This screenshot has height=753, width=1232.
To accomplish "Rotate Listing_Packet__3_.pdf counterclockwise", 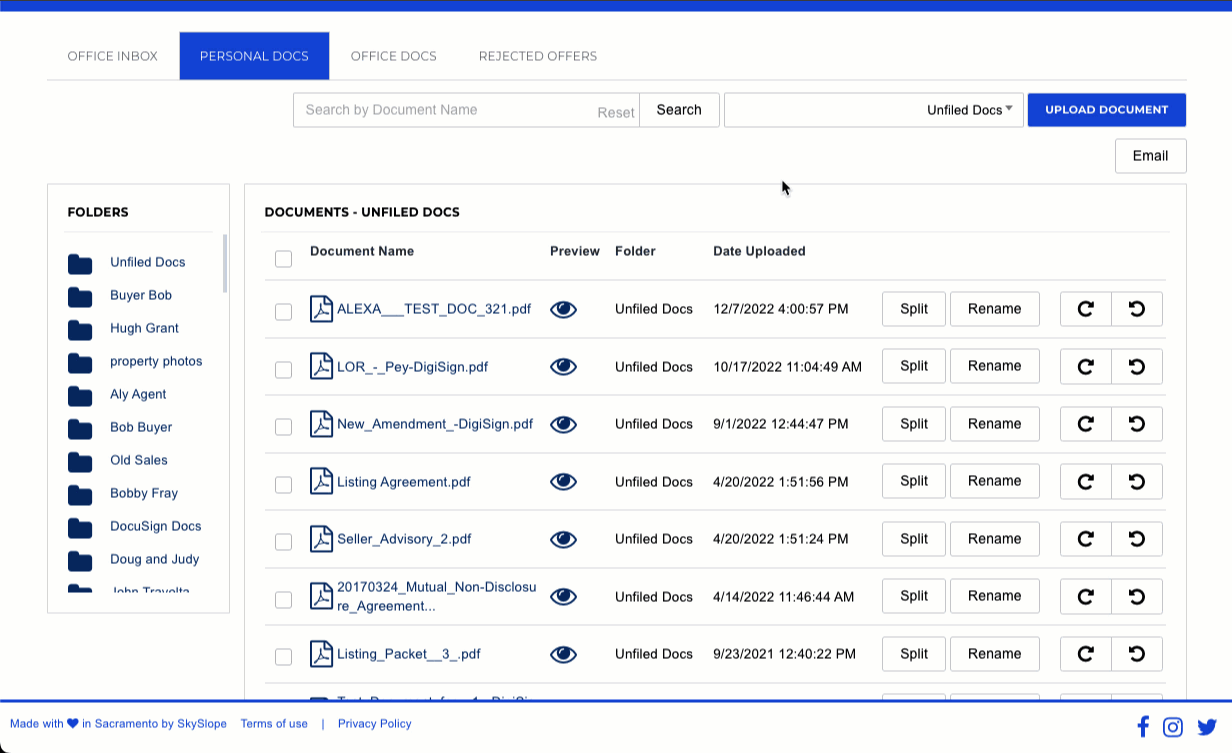I will (x=1137, y=654).
